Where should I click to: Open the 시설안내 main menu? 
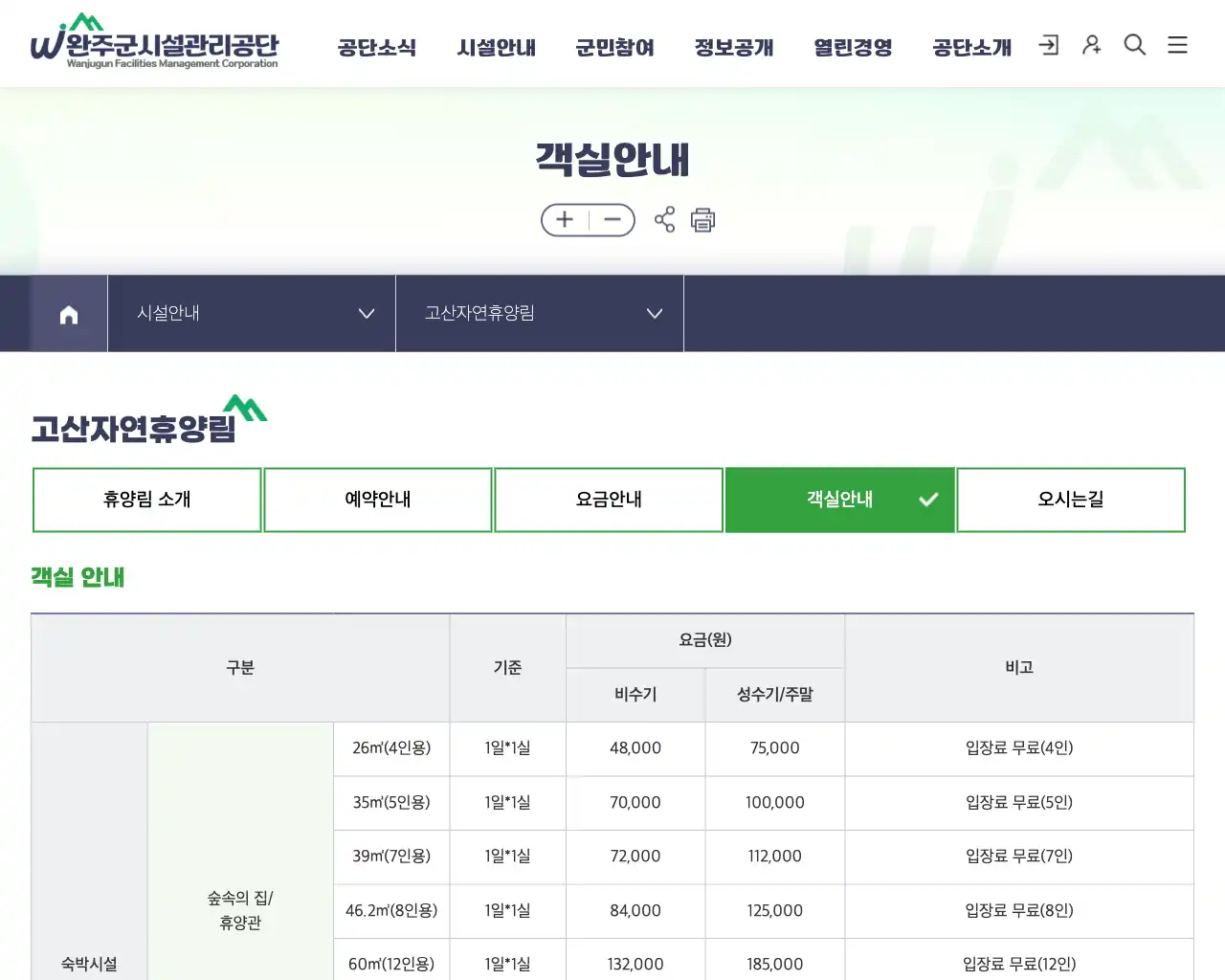497,47
